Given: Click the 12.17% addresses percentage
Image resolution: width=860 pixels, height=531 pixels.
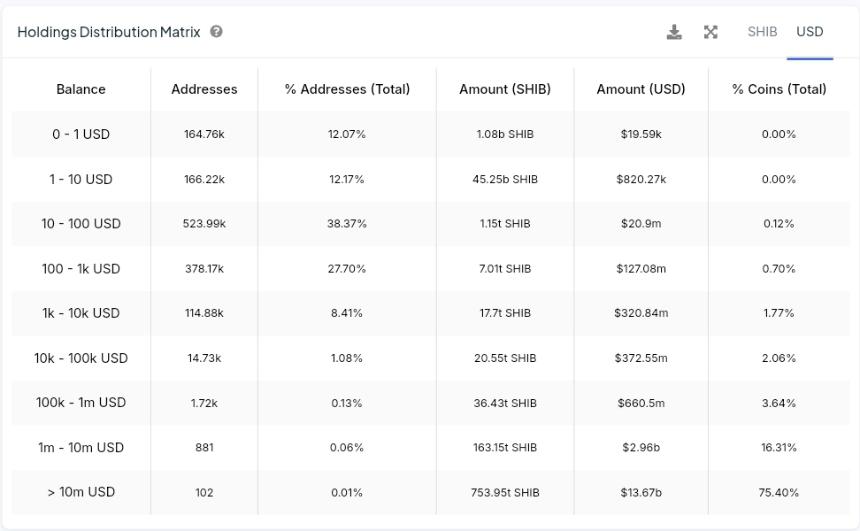Looking at the screenshot, I should [347, 179].
